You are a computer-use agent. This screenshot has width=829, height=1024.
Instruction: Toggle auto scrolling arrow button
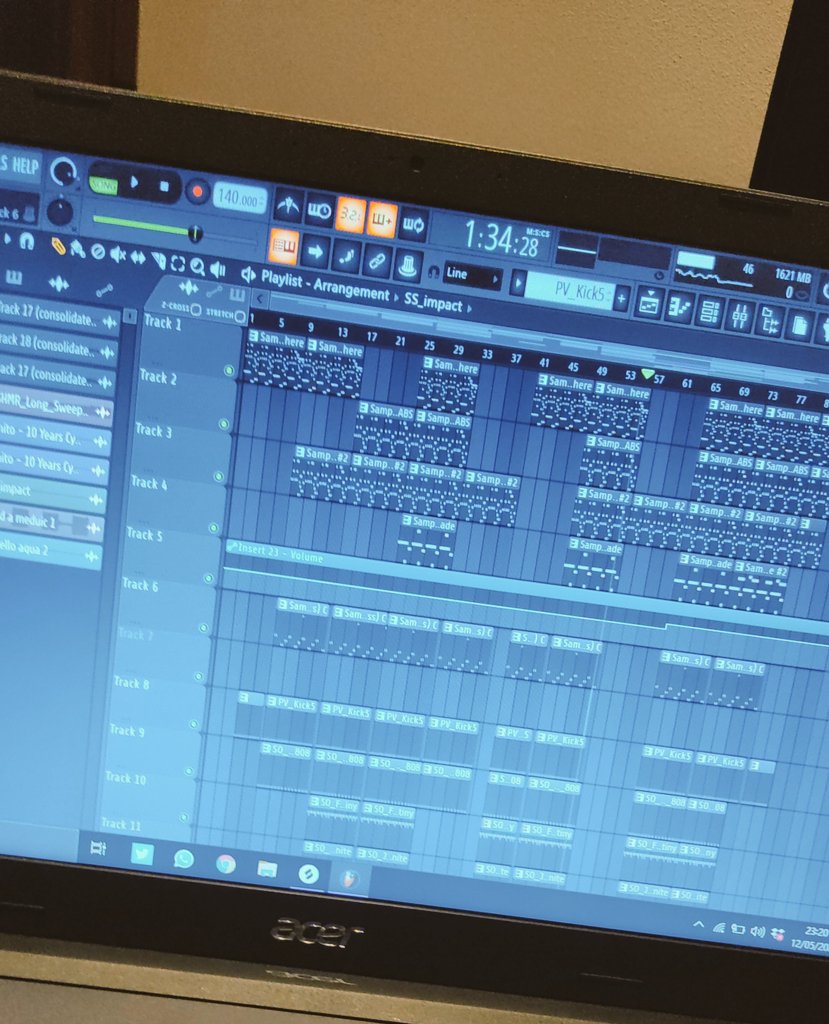pos(315,251)
